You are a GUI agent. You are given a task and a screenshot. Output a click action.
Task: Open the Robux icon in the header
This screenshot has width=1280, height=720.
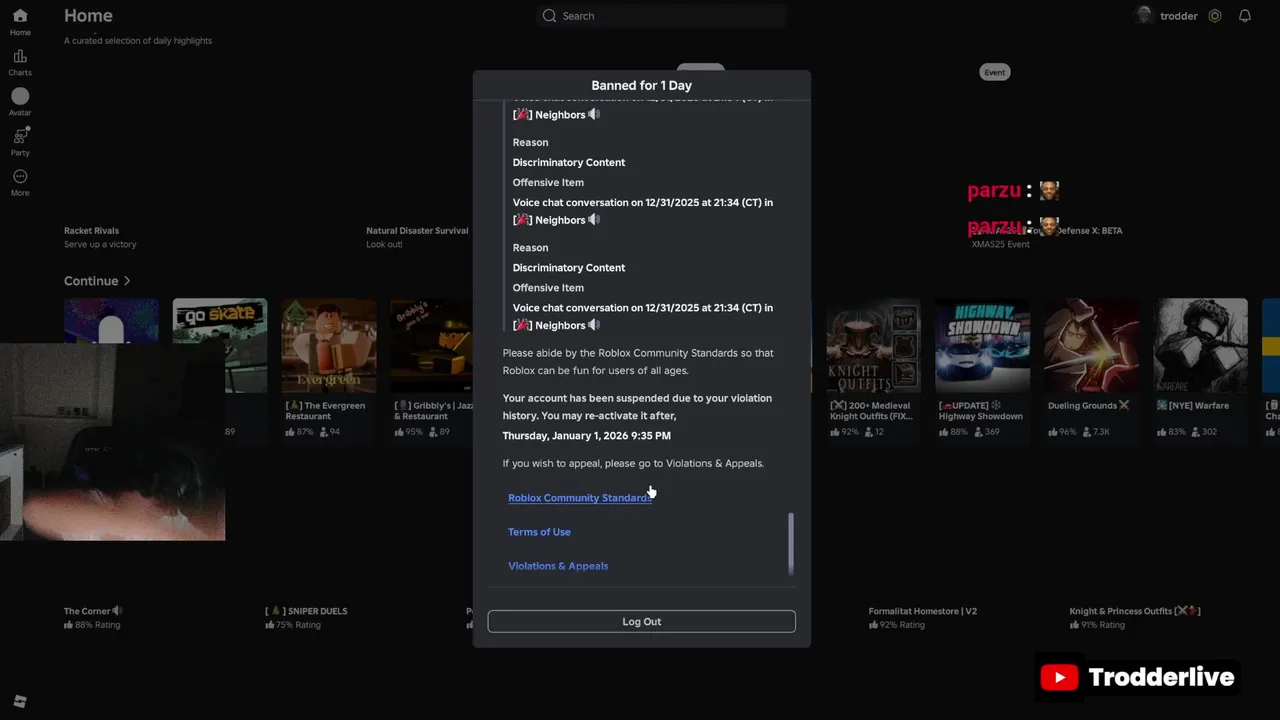[x=1215, y=16]
